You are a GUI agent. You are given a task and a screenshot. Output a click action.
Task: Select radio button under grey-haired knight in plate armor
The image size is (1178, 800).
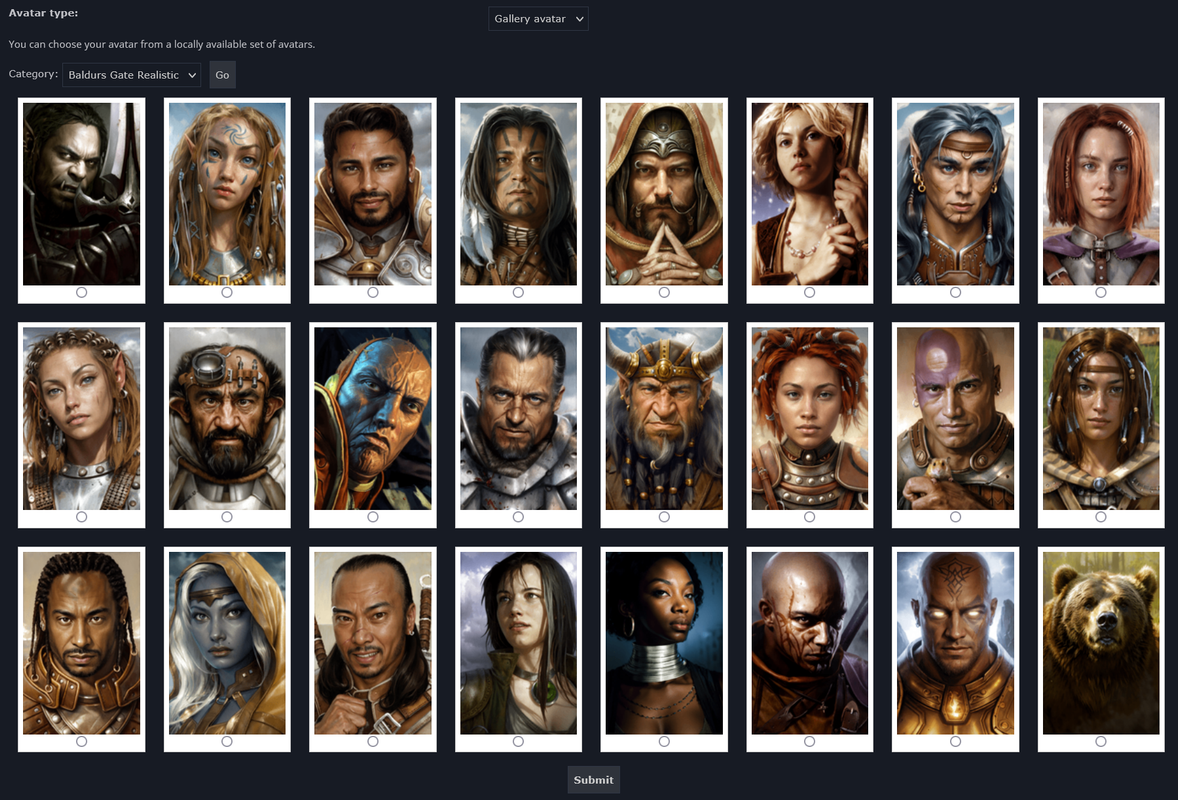(x=518, y=517)
